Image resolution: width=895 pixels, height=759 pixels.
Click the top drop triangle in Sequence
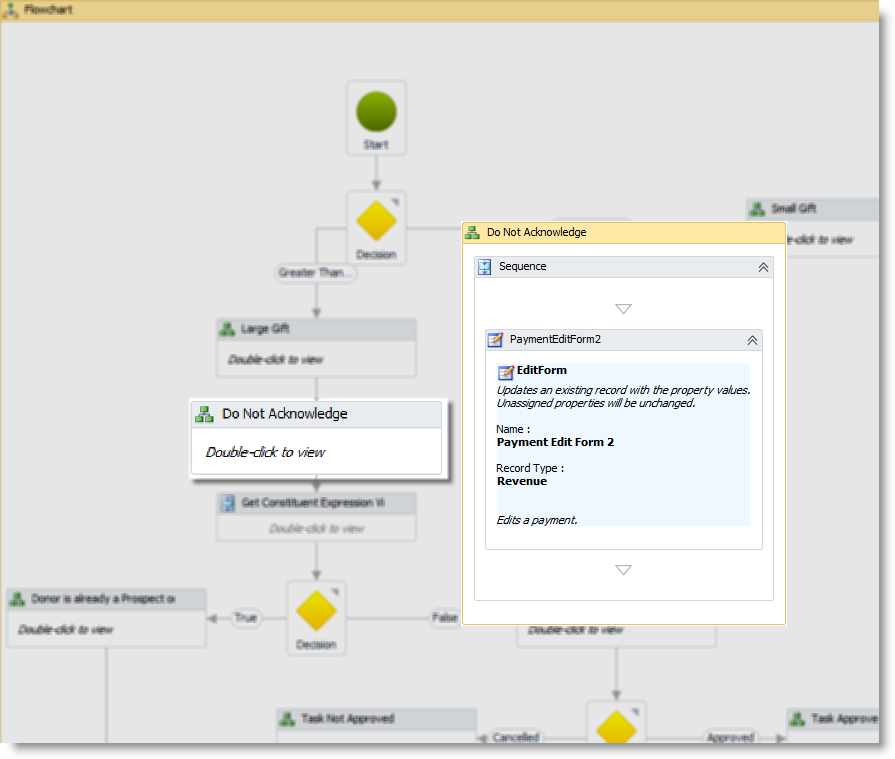623,309
